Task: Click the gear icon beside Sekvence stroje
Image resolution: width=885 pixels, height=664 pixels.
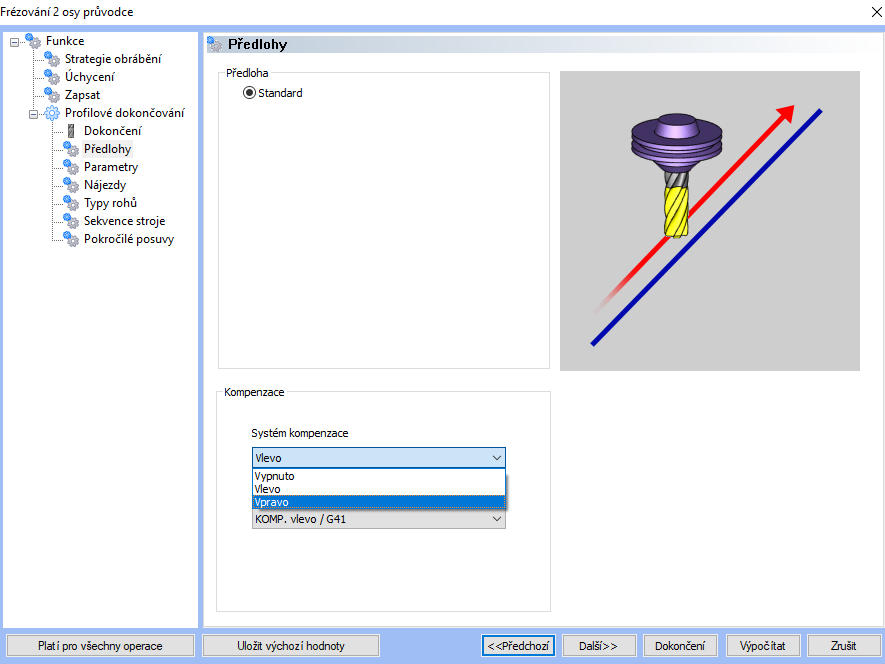Action: [x=71, y=221]
